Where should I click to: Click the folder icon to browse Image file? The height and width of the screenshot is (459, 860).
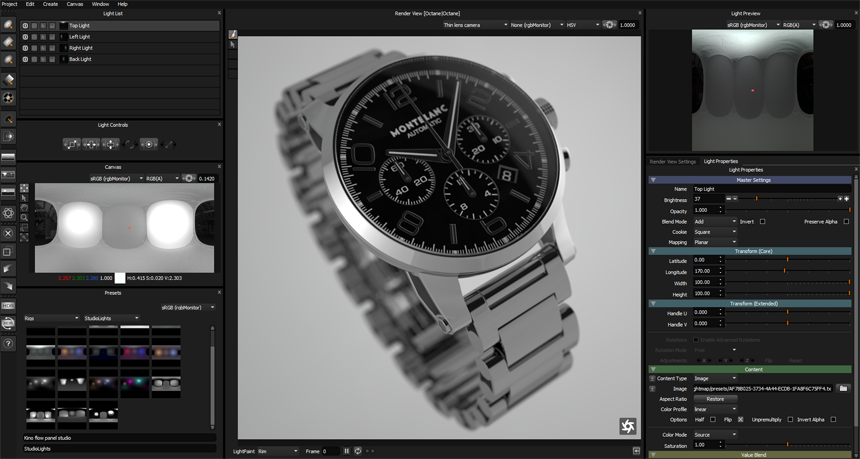[845, 388]
